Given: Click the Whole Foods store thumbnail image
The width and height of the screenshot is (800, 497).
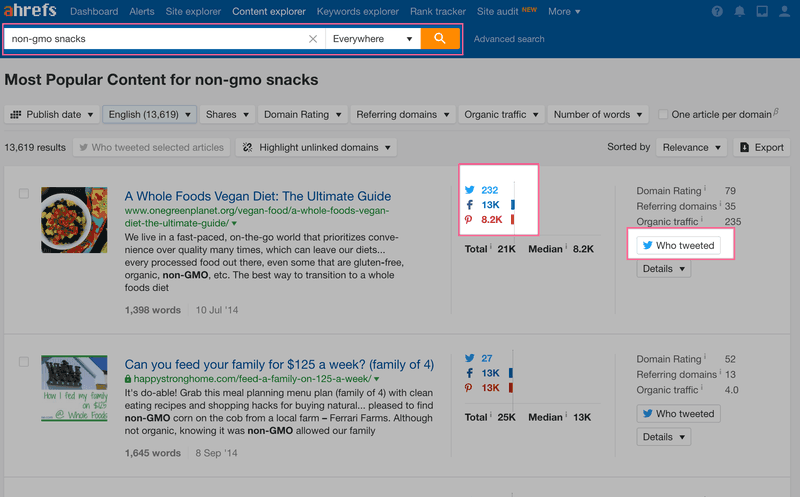Looking at the screenshot, I should click(74, 388).
